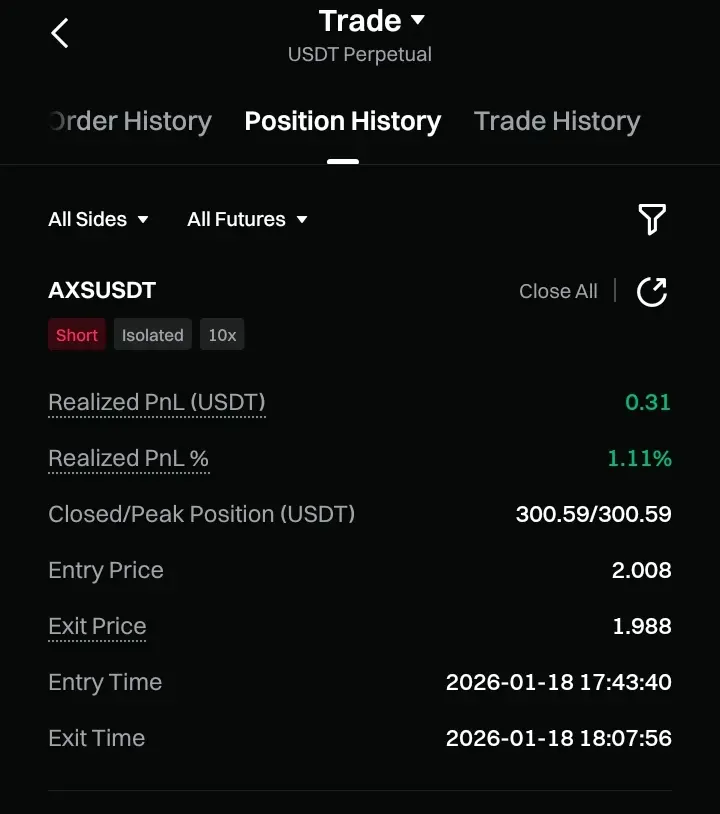Screen dimensions: 720x814
Task: Tap the back arrow icon
Action: tap(60, 33)
